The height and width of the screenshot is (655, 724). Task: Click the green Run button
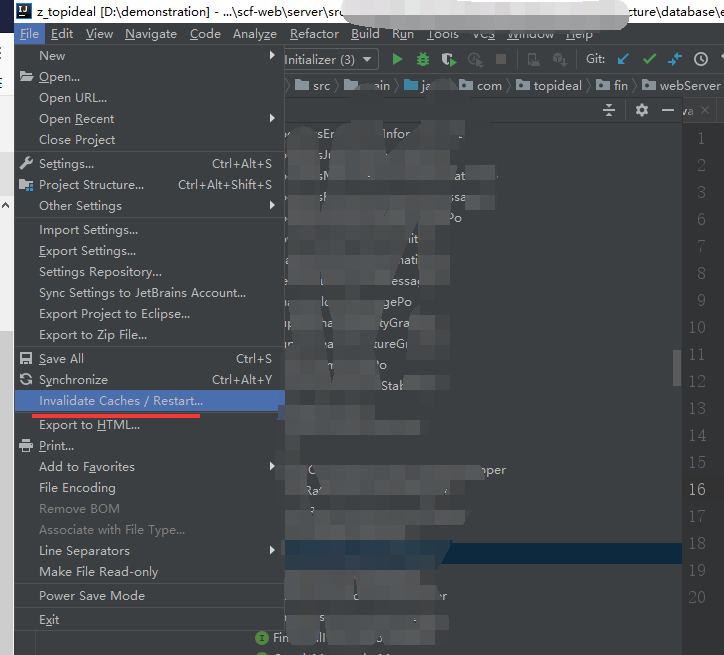[397, 60]
